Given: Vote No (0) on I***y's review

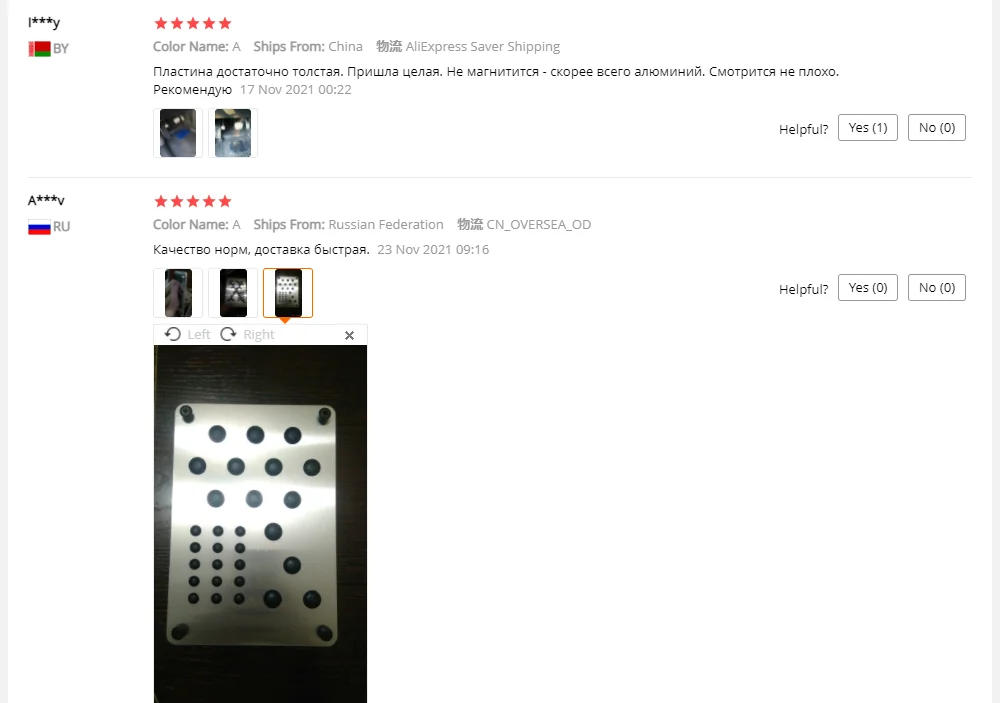Looking at the screenshot, I should (937, 128).
